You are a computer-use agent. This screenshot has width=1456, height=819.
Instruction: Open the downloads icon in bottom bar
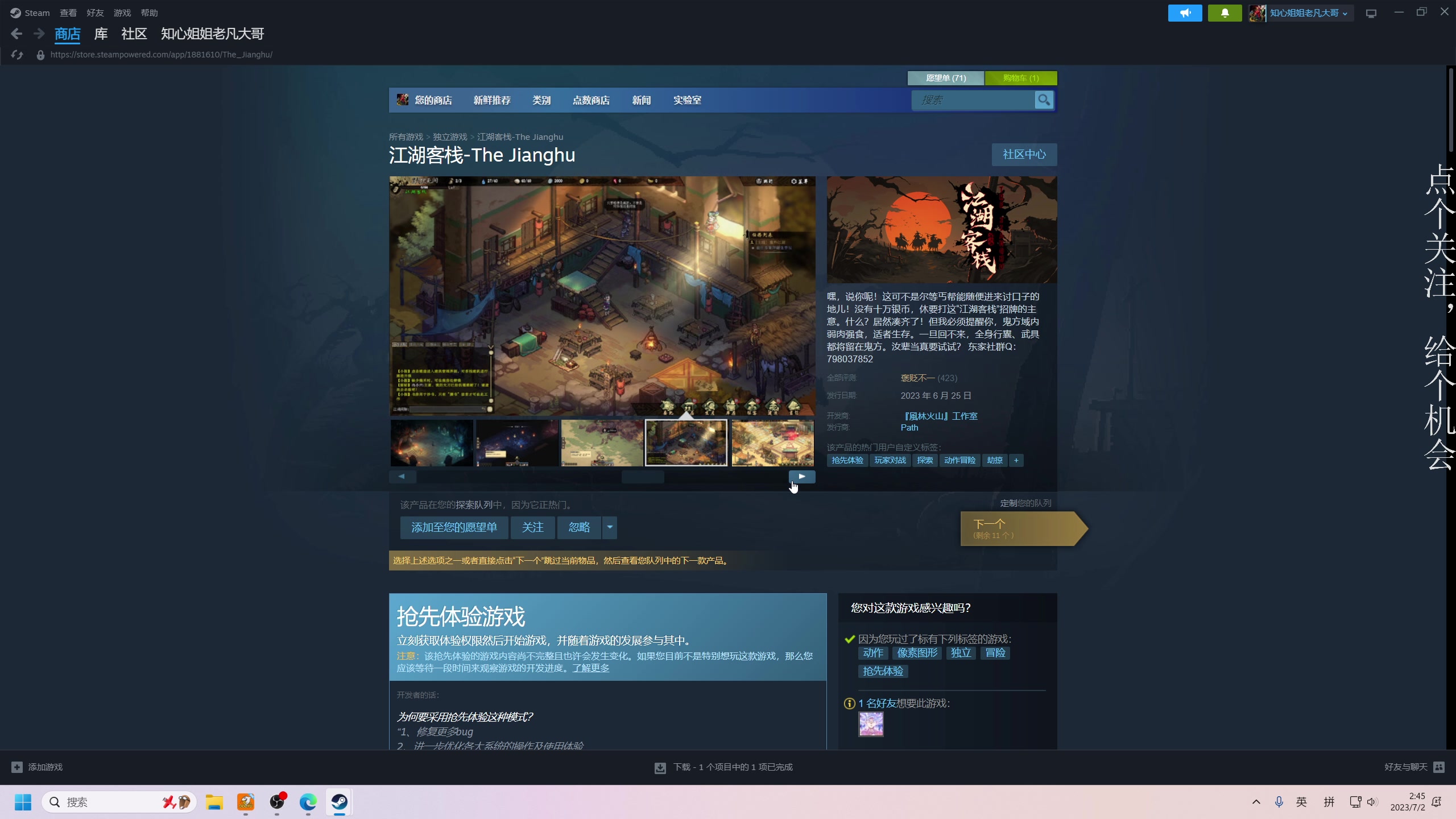pyautogui.click(x=660, y=768)
